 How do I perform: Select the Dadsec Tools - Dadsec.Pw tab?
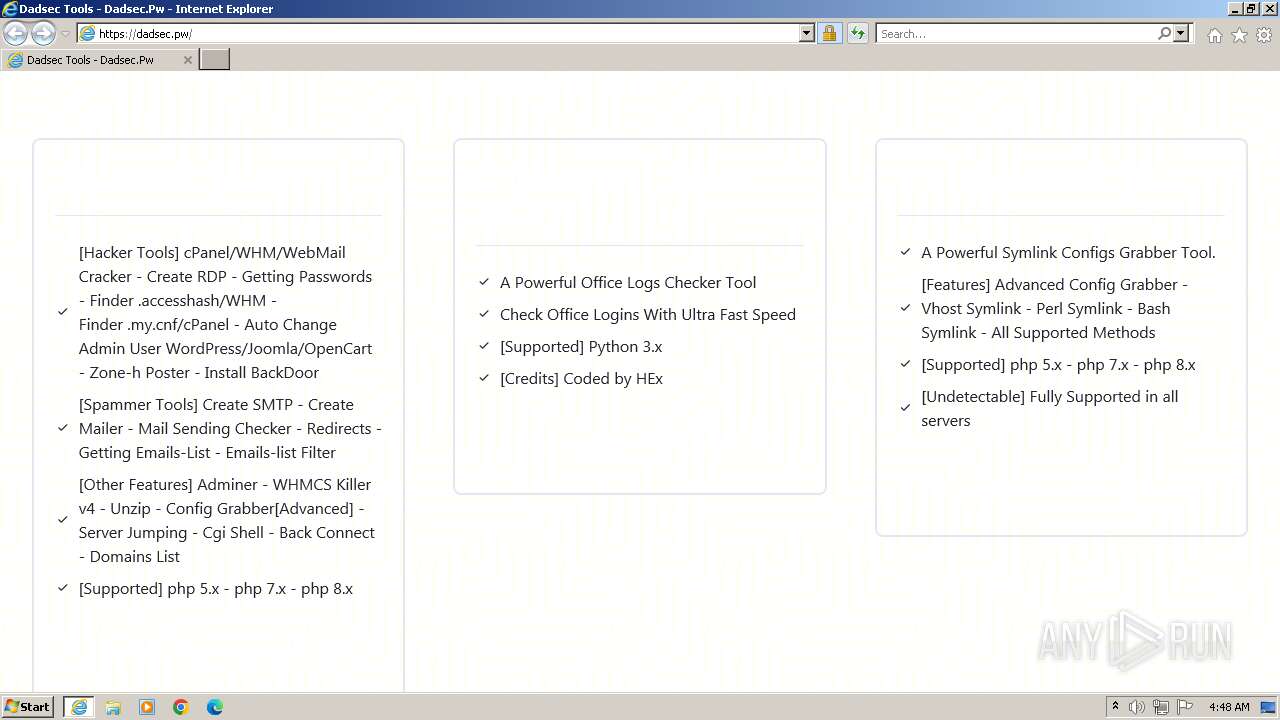pos(99,60)
